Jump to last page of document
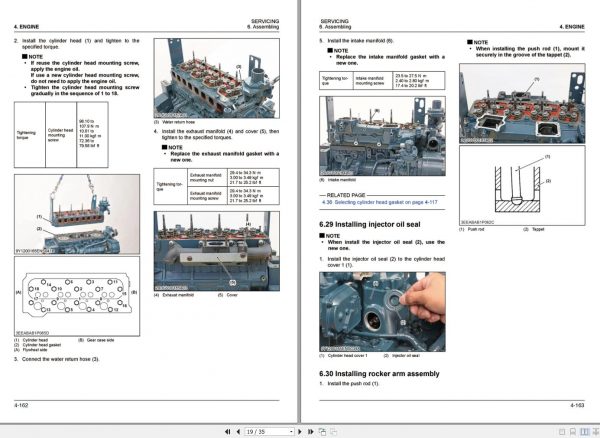 [311, 431]
